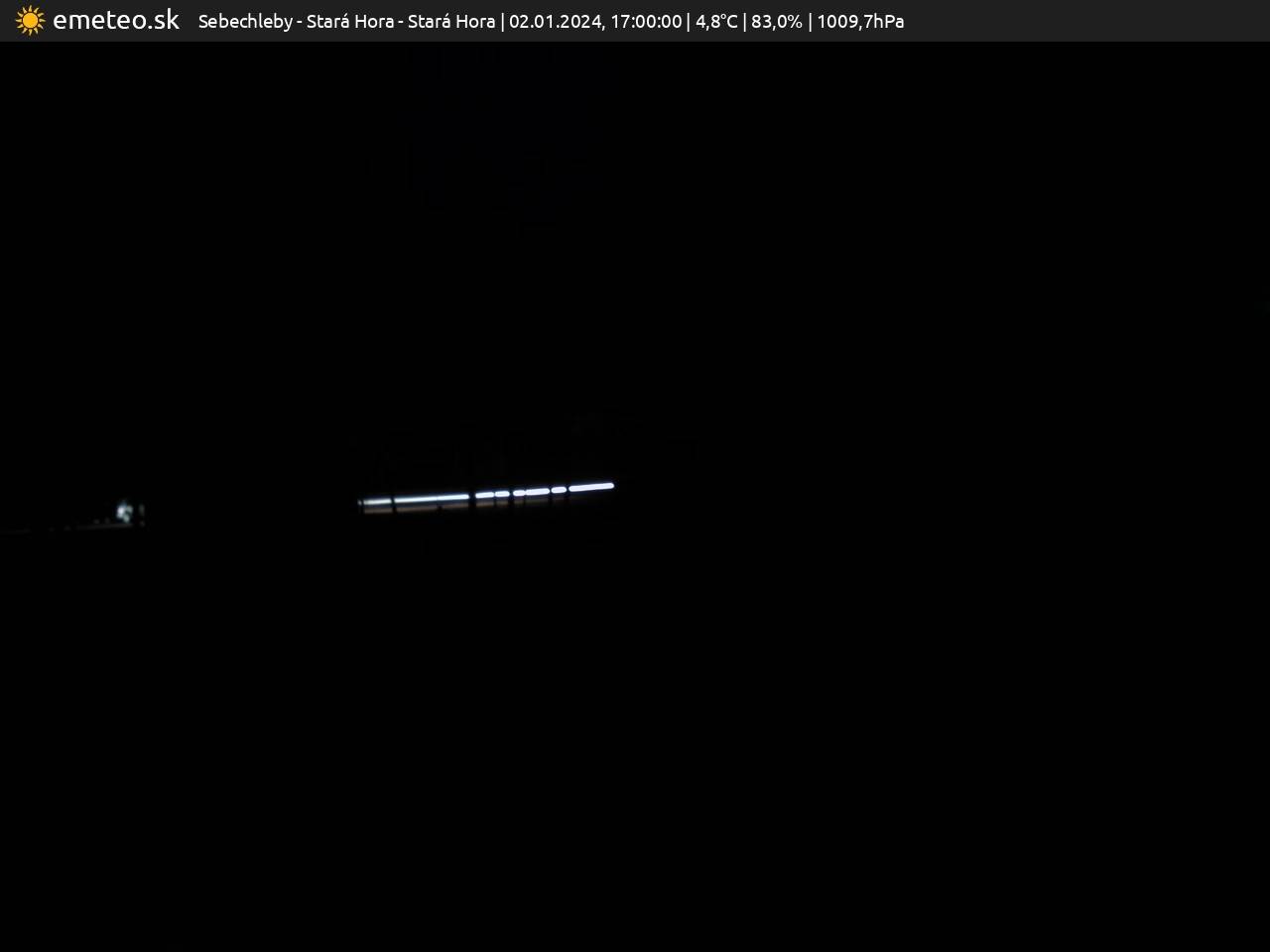1270x952 pixels.
Task: Click the date 02.01.2024
Action: (554, 22)
